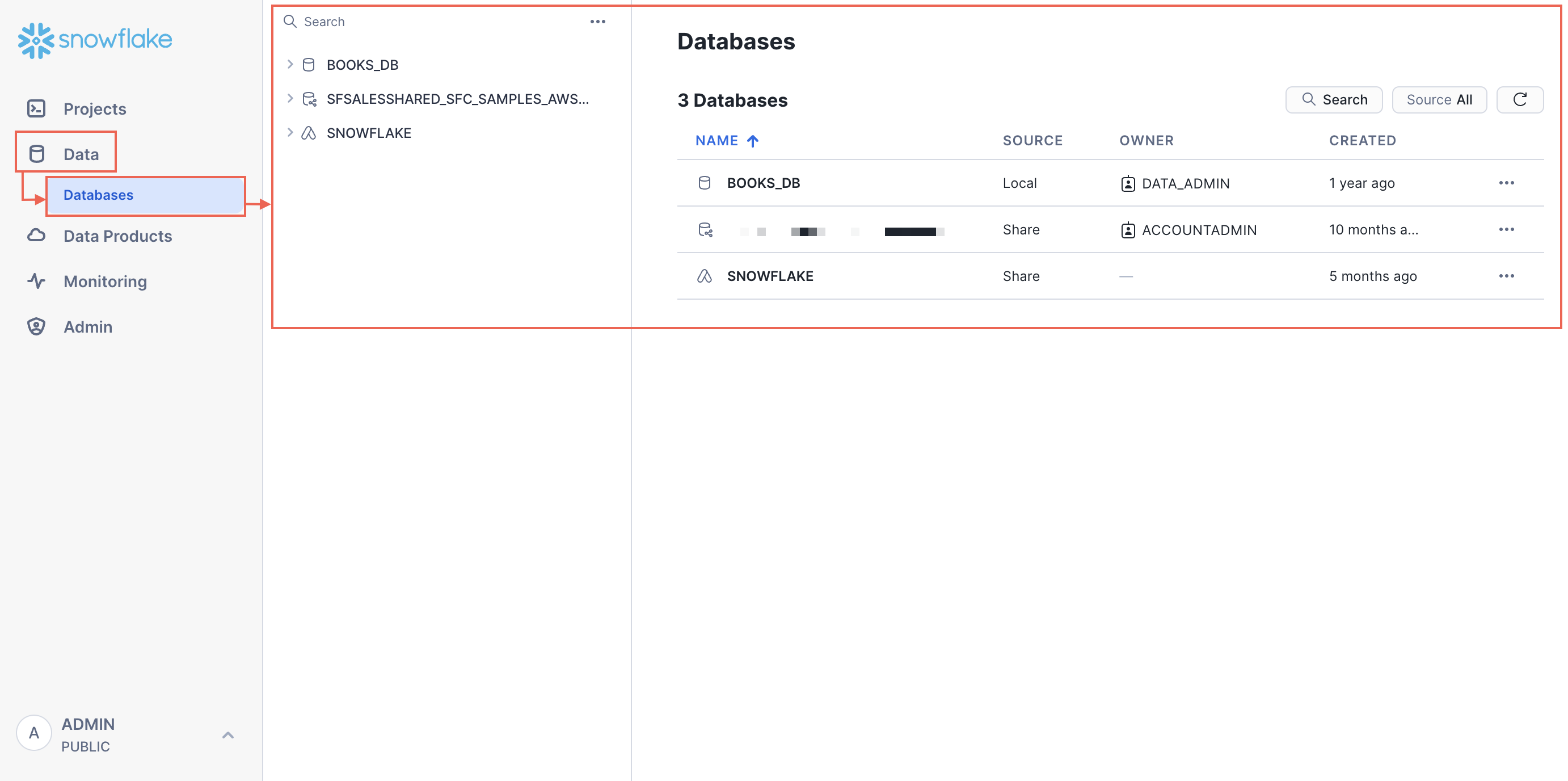The height and width of the screenshot is (781, 1568).
Task: Click the Monitoring activity icon
Action: tap(36, 281)
